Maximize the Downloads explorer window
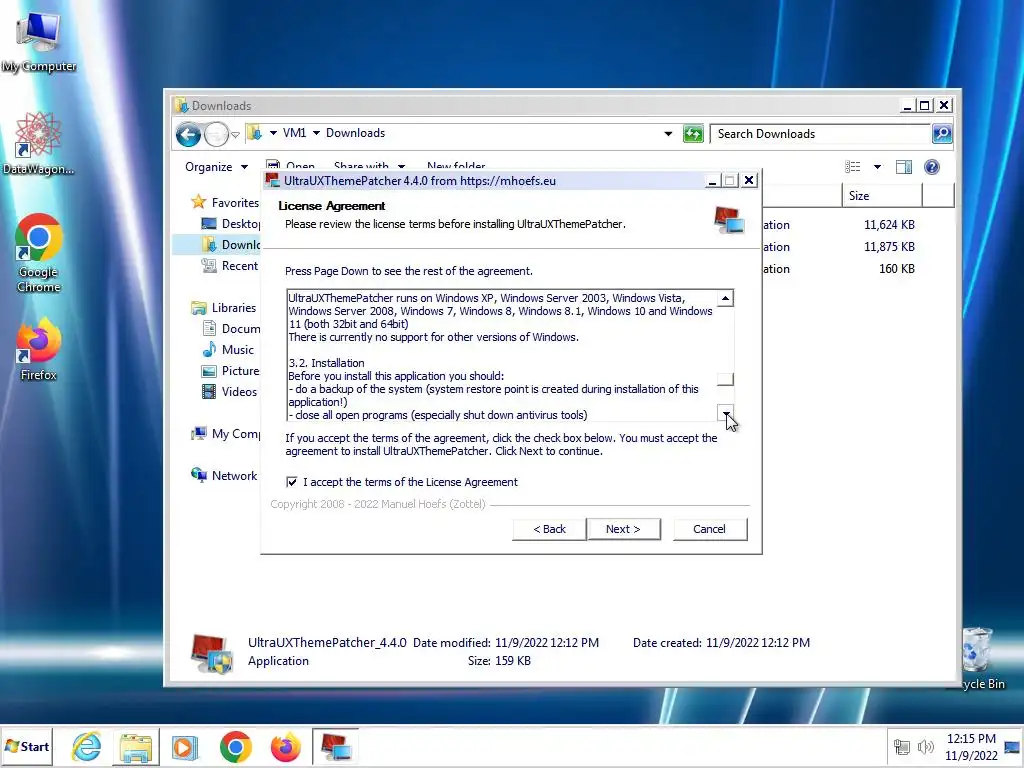This screenshot has width=1024, height=768. pos(924,105)
